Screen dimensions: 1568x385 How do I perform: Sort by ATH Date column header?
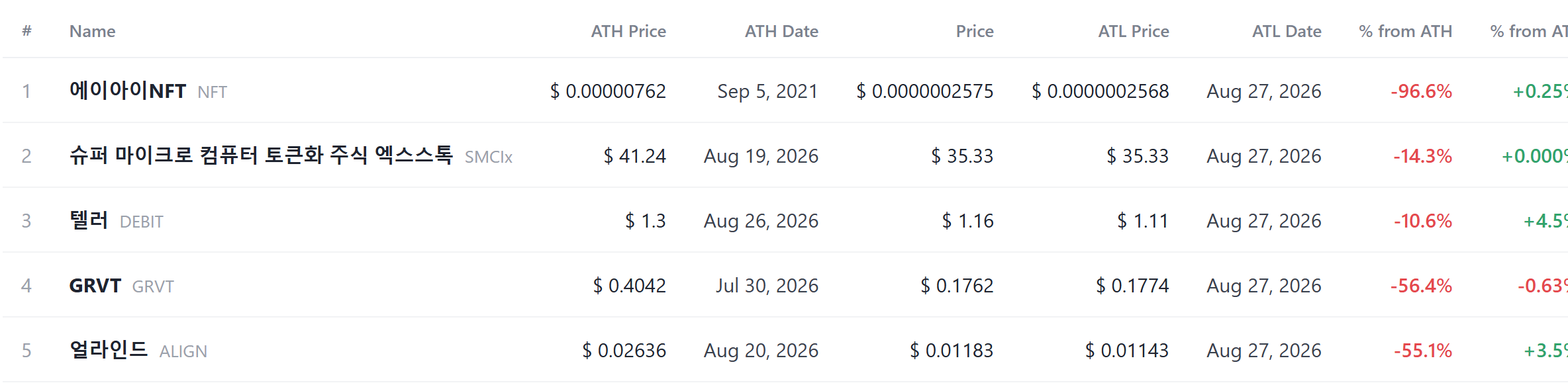(781, 31)
